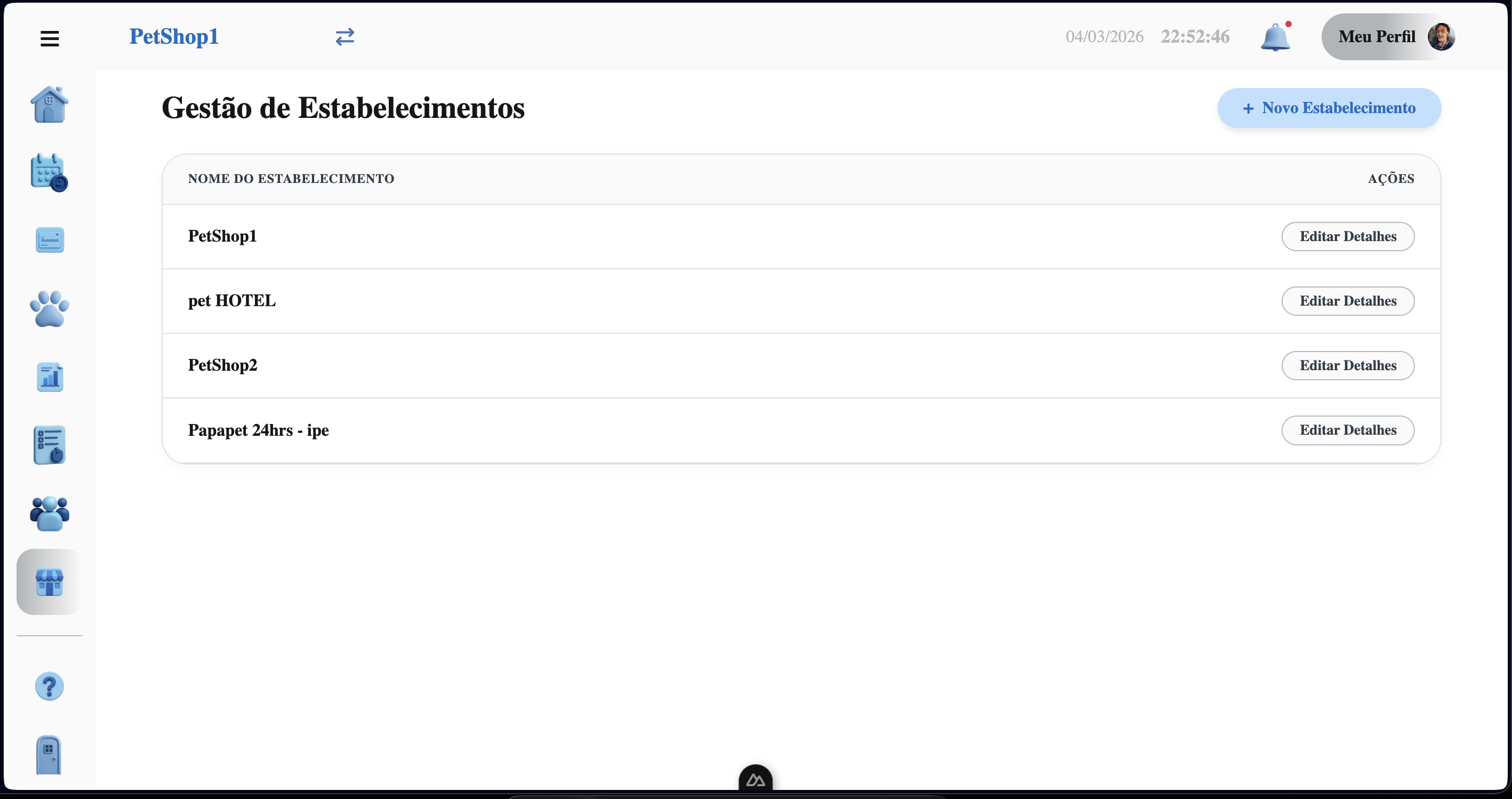
Task: Select the store establishments sidebar icon
Action: pos(49,582)
